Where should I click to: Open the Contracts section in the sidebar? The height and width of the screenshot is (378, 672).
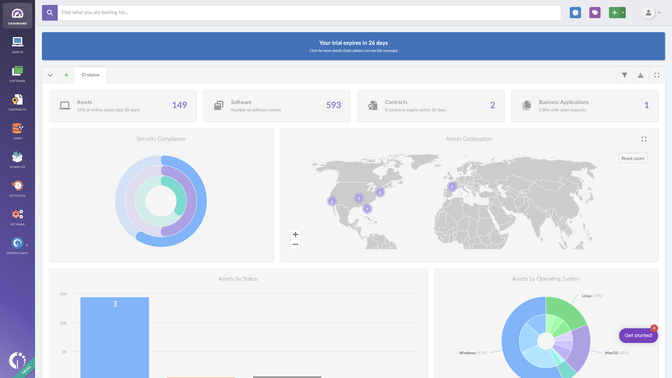pyautogui.click(x=17, y=102)
